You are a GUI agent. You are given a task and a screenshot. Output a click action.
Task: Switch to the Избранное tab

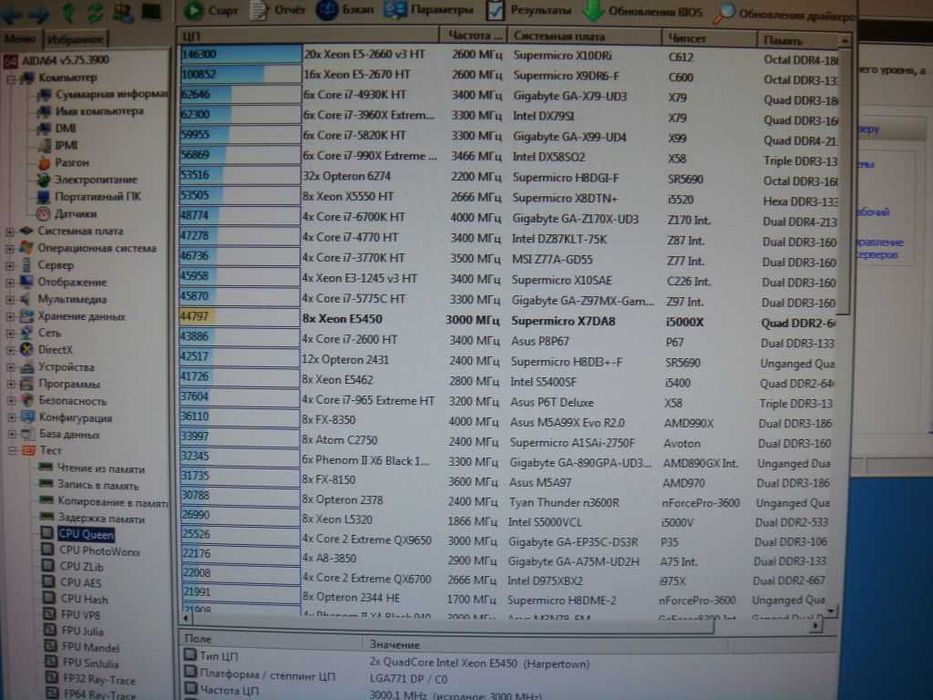[76, 39]
